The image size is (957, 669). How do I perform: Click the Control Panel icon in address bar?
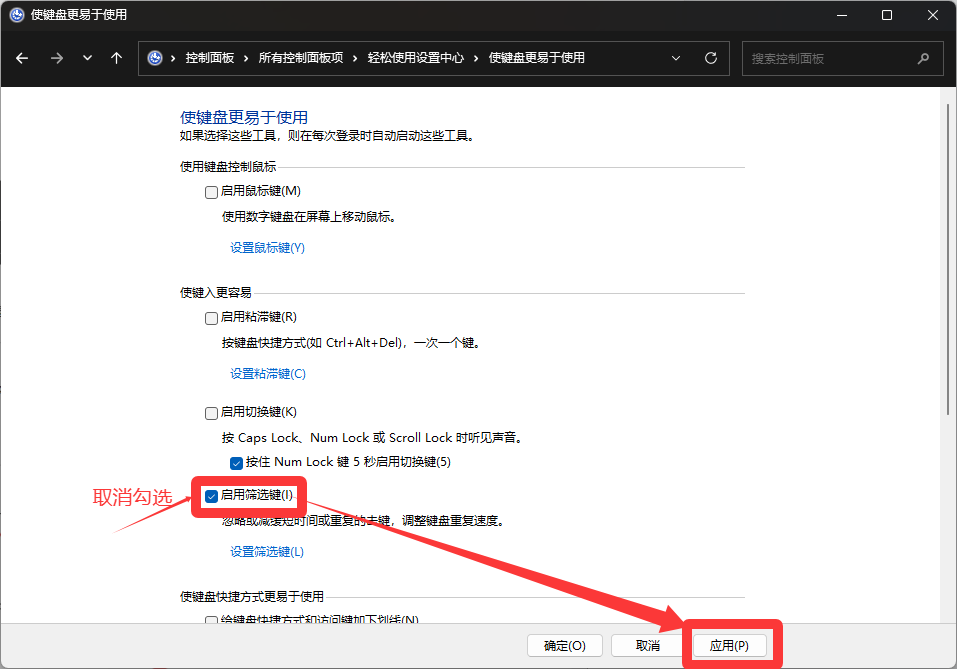tap(155, 58)
